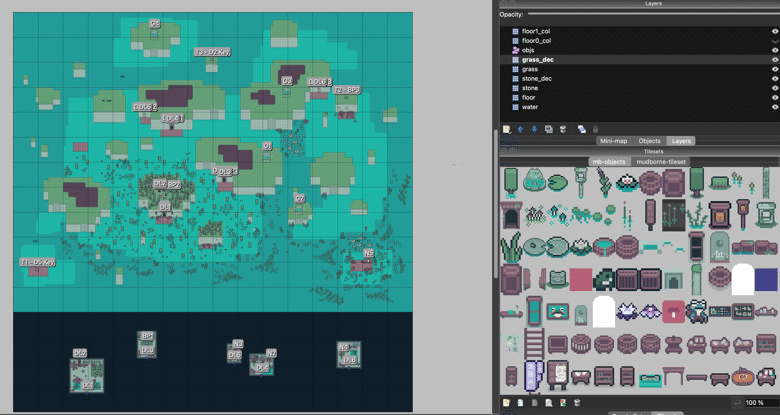Hide the floor1_col layer

pos(775,31)
